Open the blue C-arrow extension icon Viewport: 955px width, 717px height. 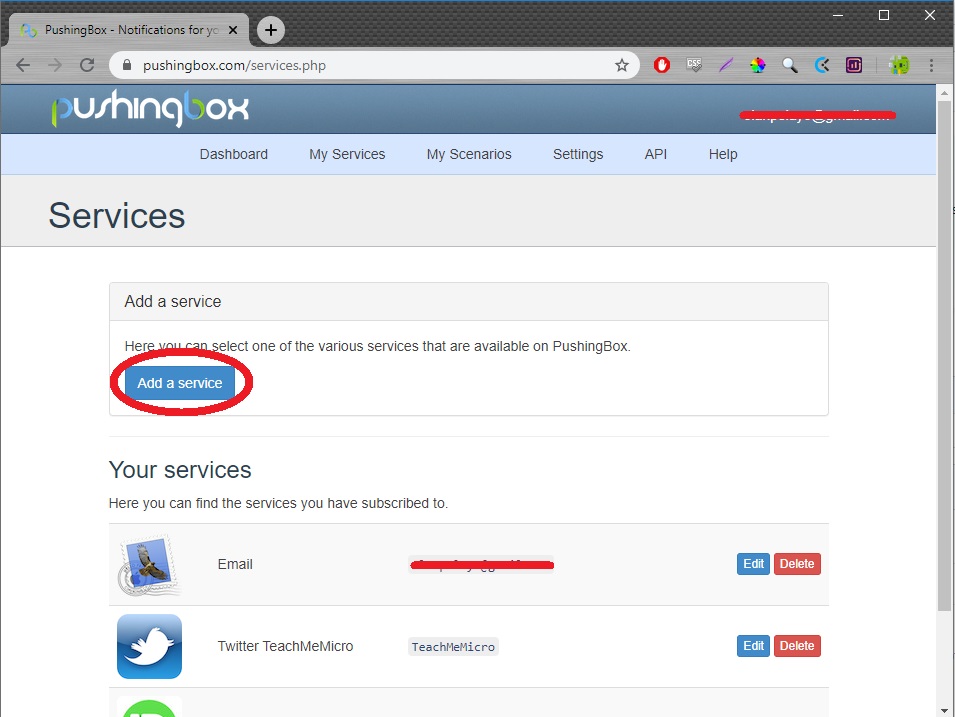tap(822, 65)
